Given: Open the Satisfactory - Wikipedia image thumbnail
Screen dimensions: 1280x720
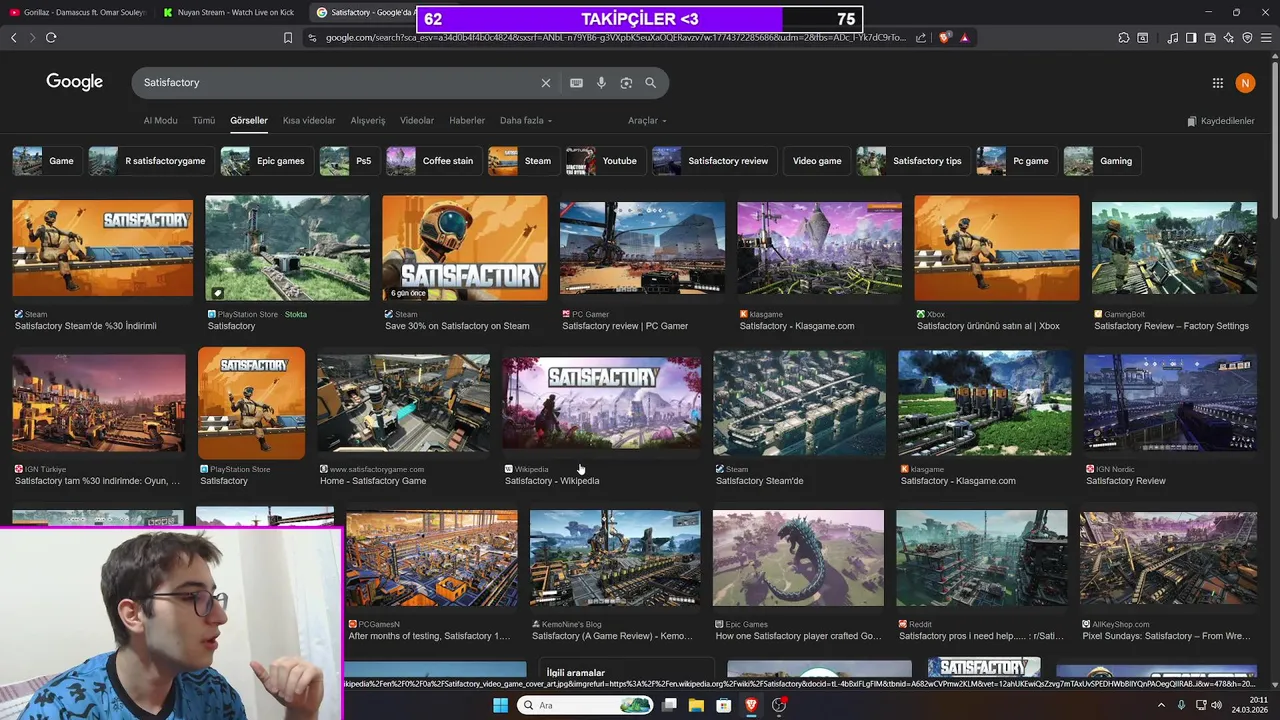Looking at the screenshot, I should point(602,403).
